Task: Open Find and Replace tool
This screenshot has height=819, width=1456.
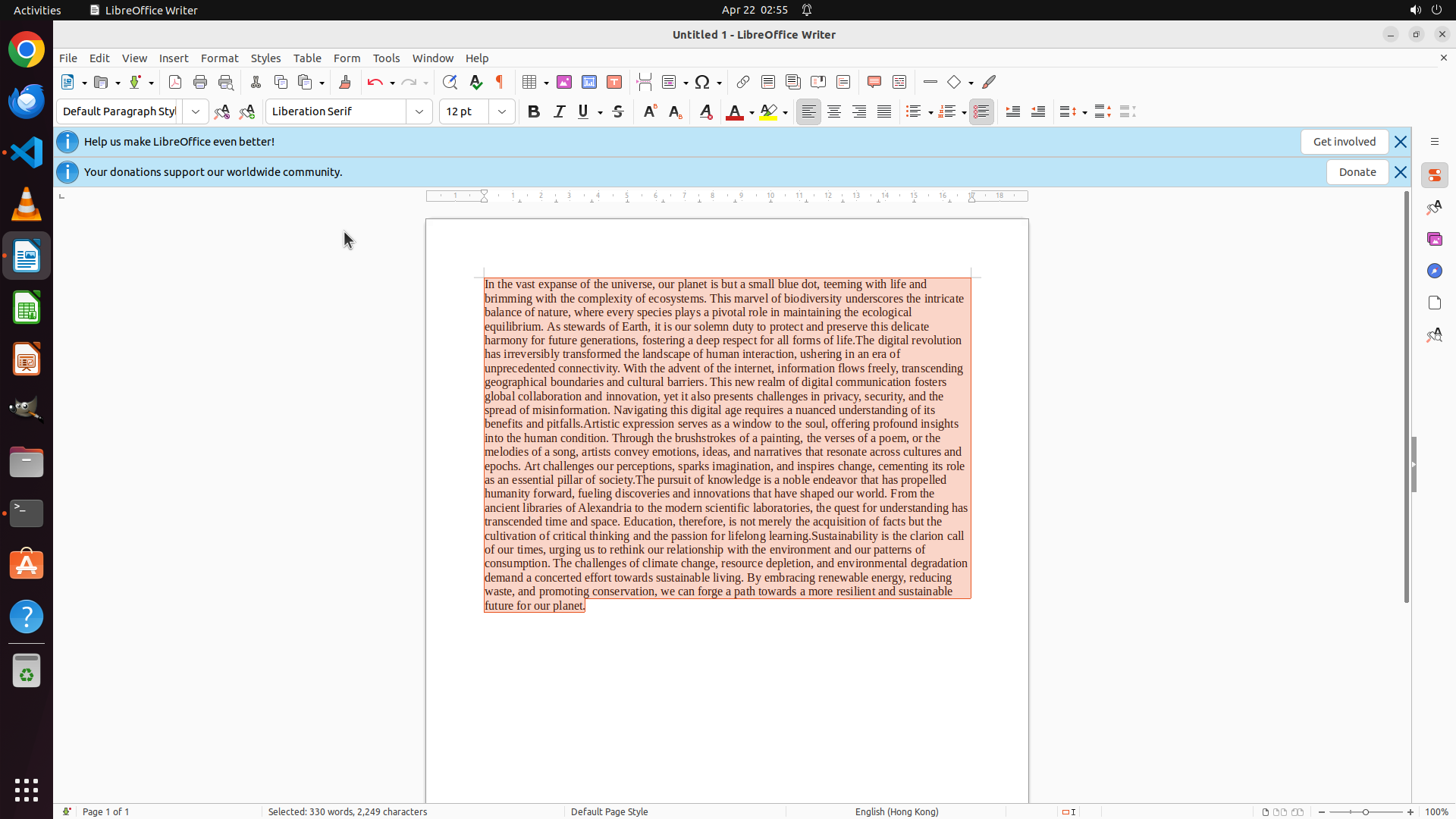Action: click(x=450, y=82)
